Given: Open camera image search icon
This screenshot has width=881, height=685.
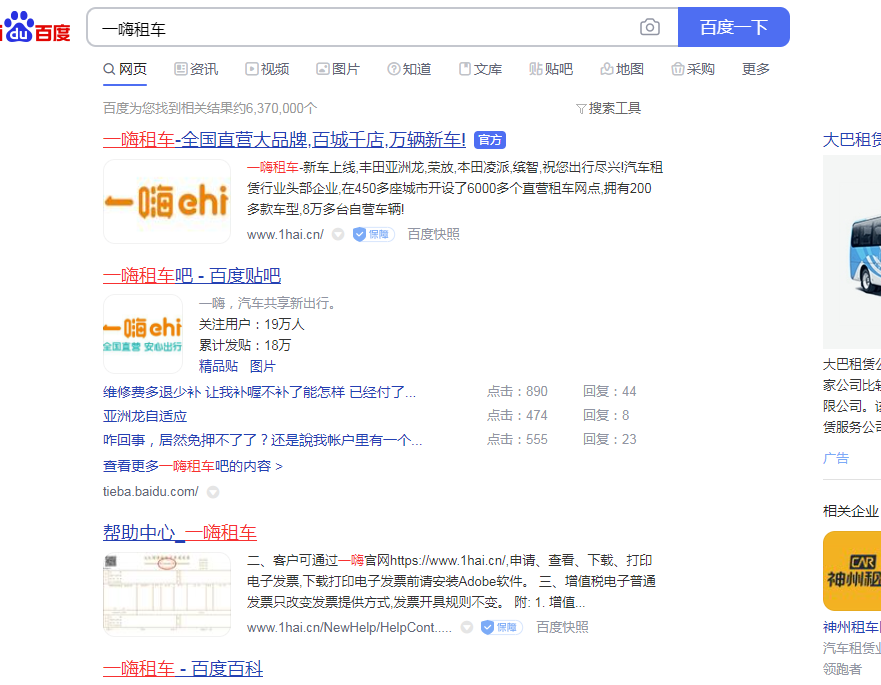Looking at the screenshot, I should pyautogui.click(x=650, y=27).
